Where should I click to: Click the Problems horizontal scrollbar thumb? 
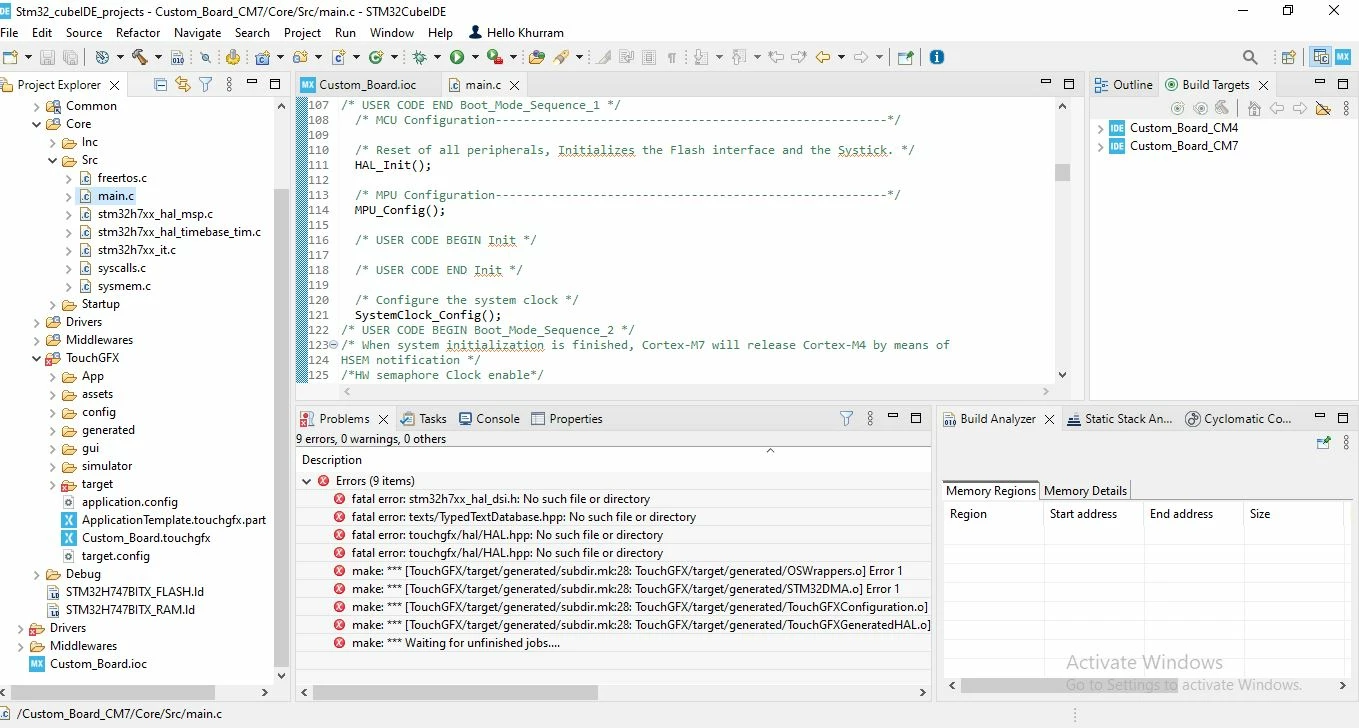click(455, 692)
